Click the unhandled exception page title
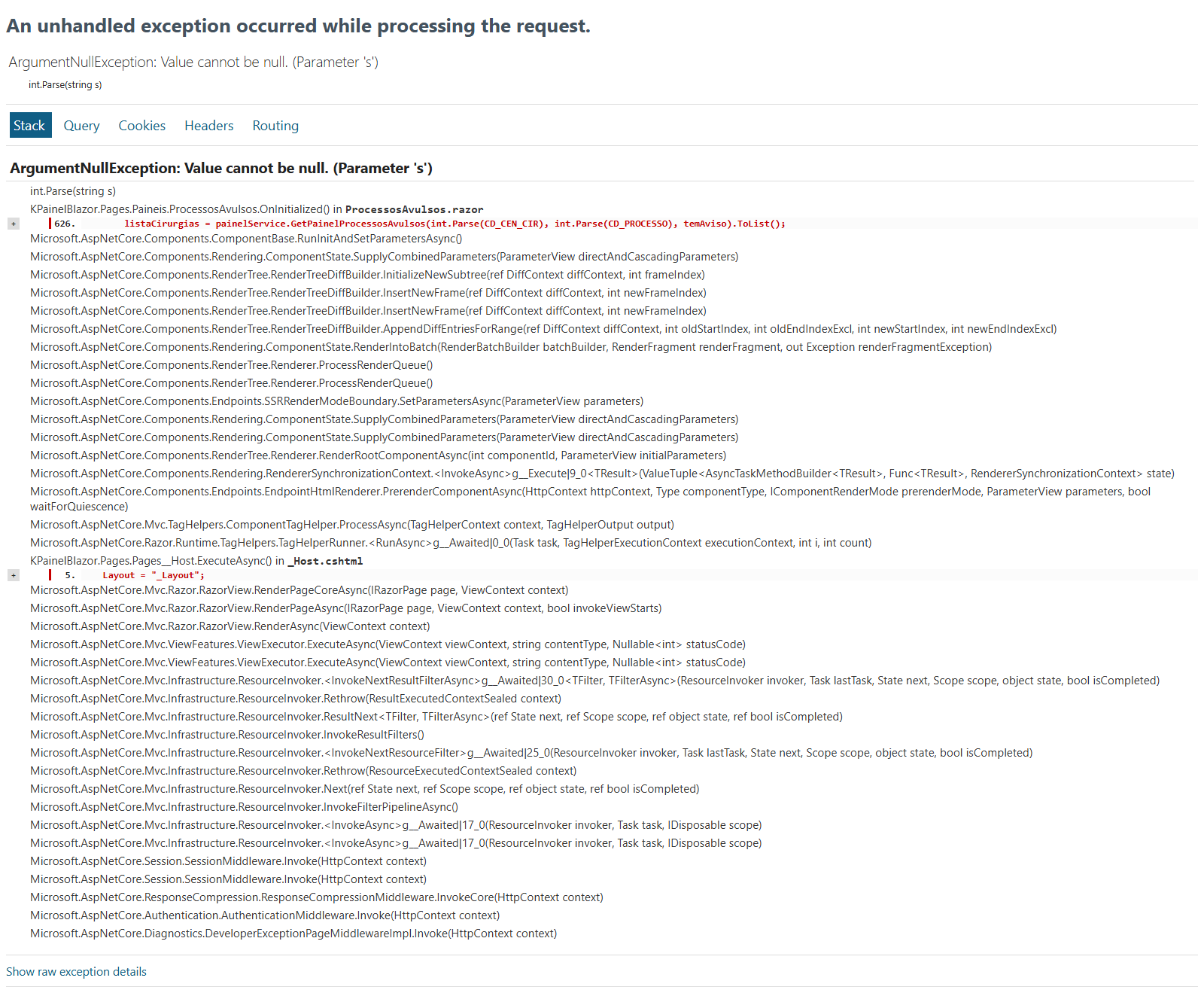This screenshot has width=1204, height=993. point(298,26)
